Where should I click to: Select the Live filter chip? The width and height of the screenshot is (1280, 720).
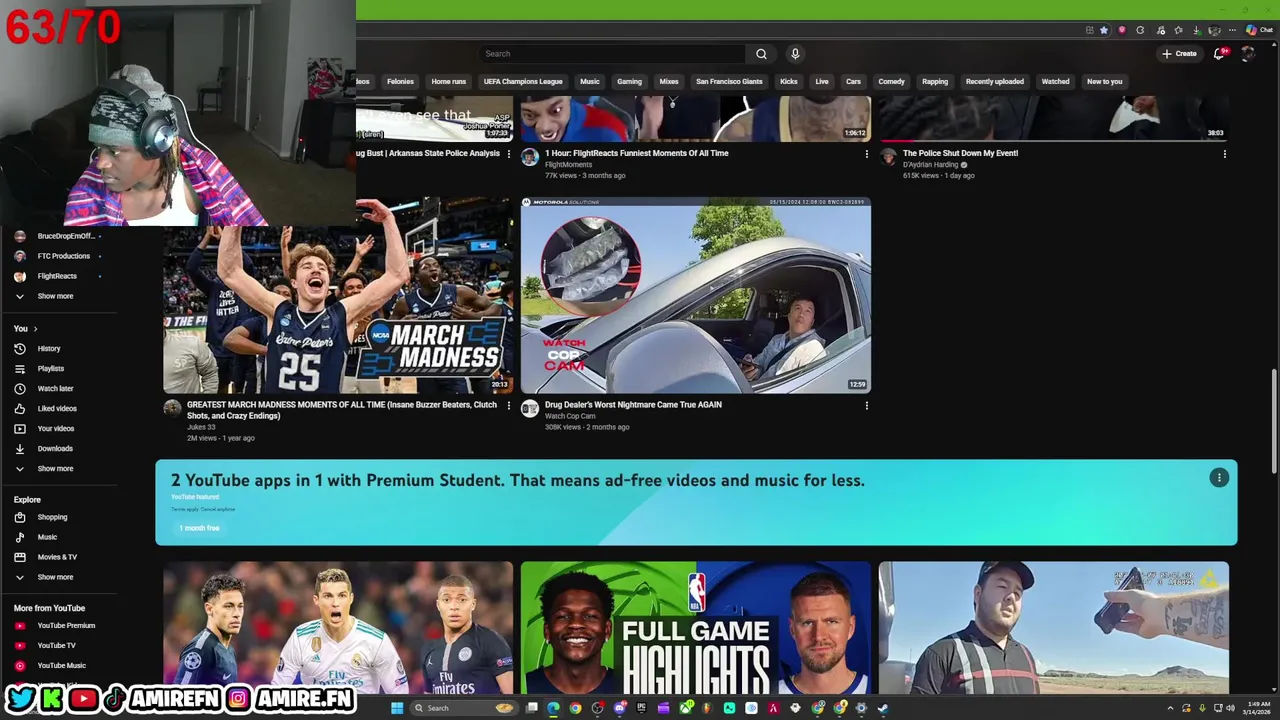point(821,81)
